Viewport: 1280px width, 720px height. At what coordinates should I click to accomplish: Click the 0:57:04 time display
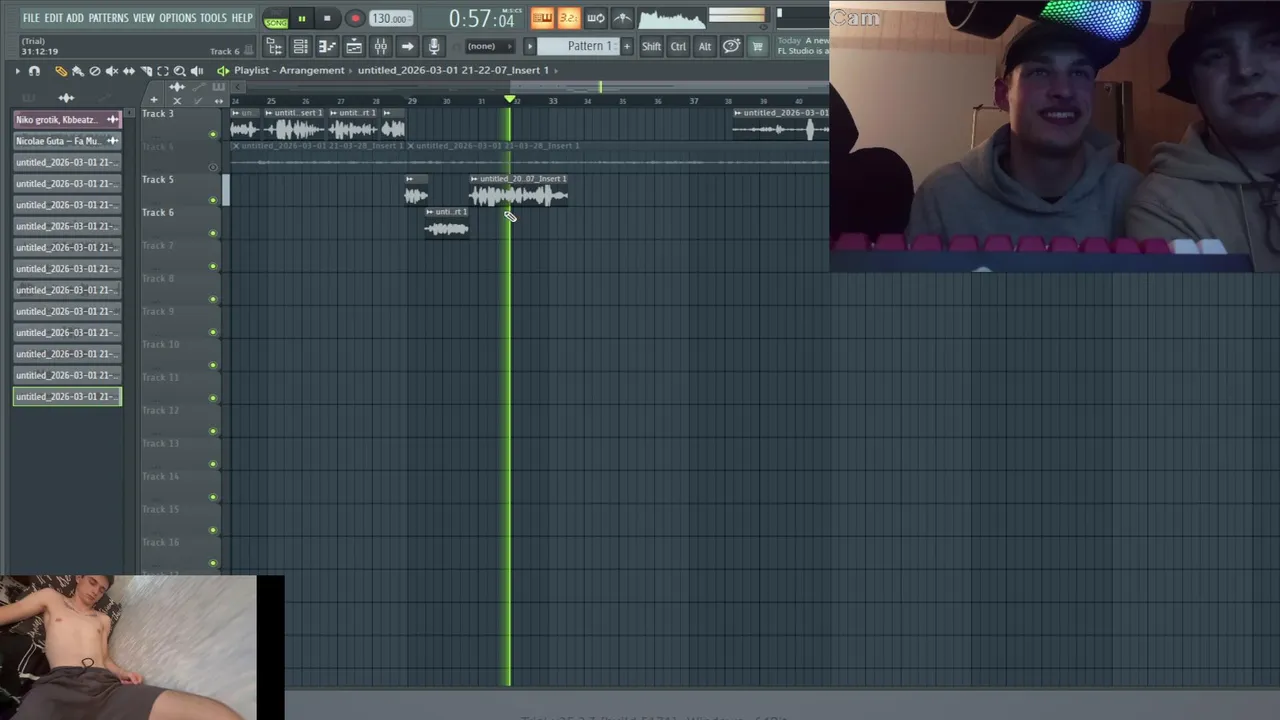click(x=482, y=19)
